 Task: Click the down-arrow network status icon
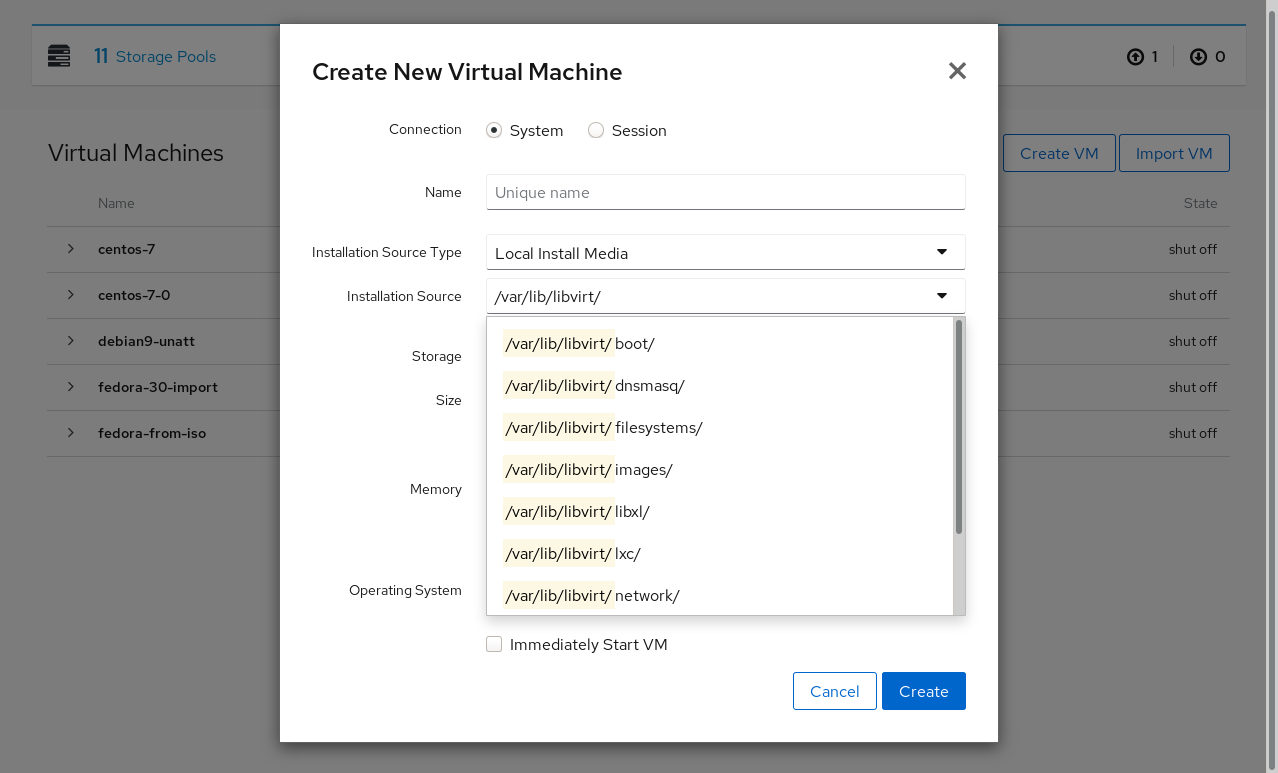pos(1198,57)
